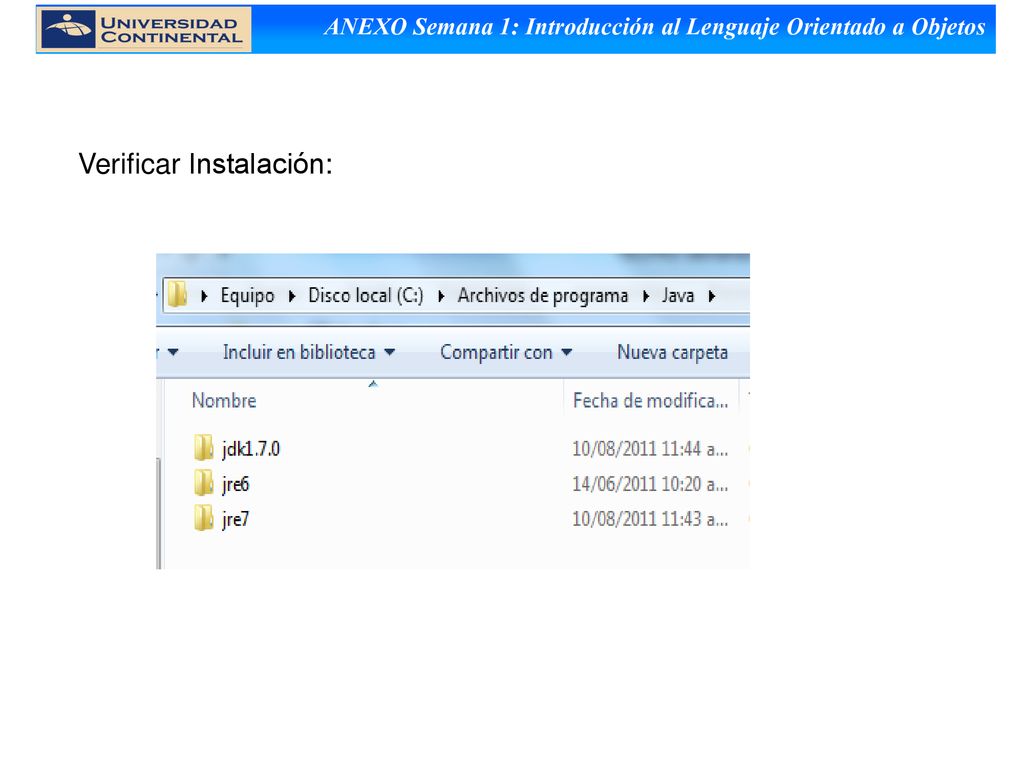Click the date 10/08/2011 11:44 for jdk1.7.0
The width and height of the screenshot is (1024, 768).
click(x=650, y=449)
